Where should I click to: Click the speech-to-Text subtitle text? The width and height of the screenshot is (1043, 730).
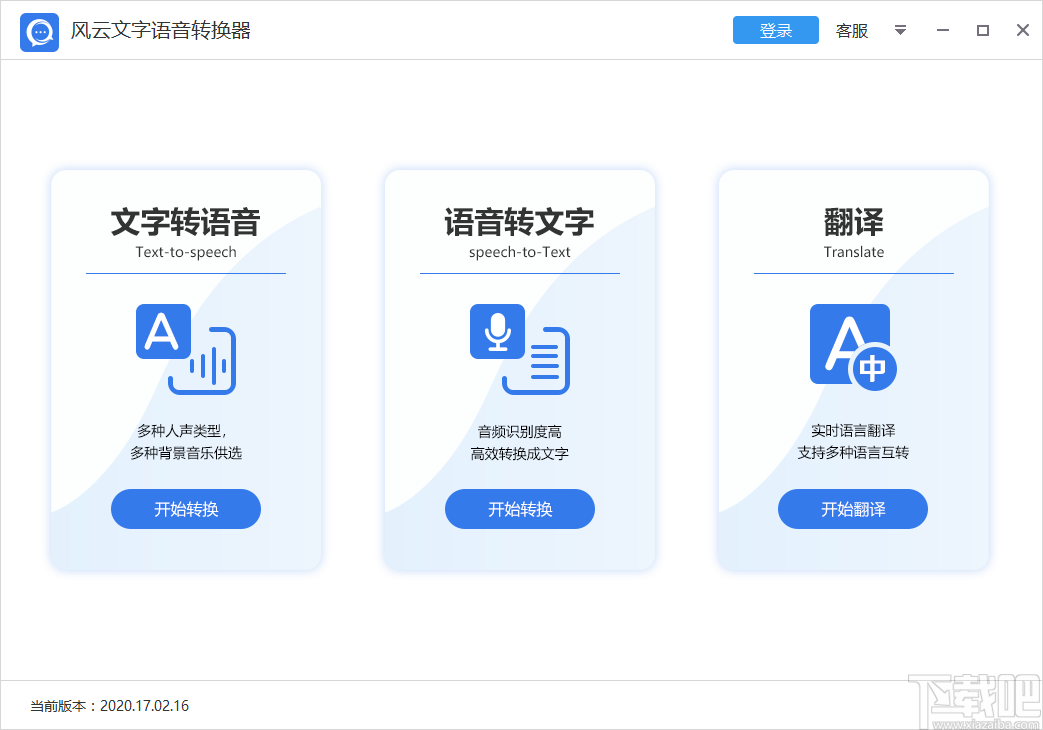(x=519, y=251)
